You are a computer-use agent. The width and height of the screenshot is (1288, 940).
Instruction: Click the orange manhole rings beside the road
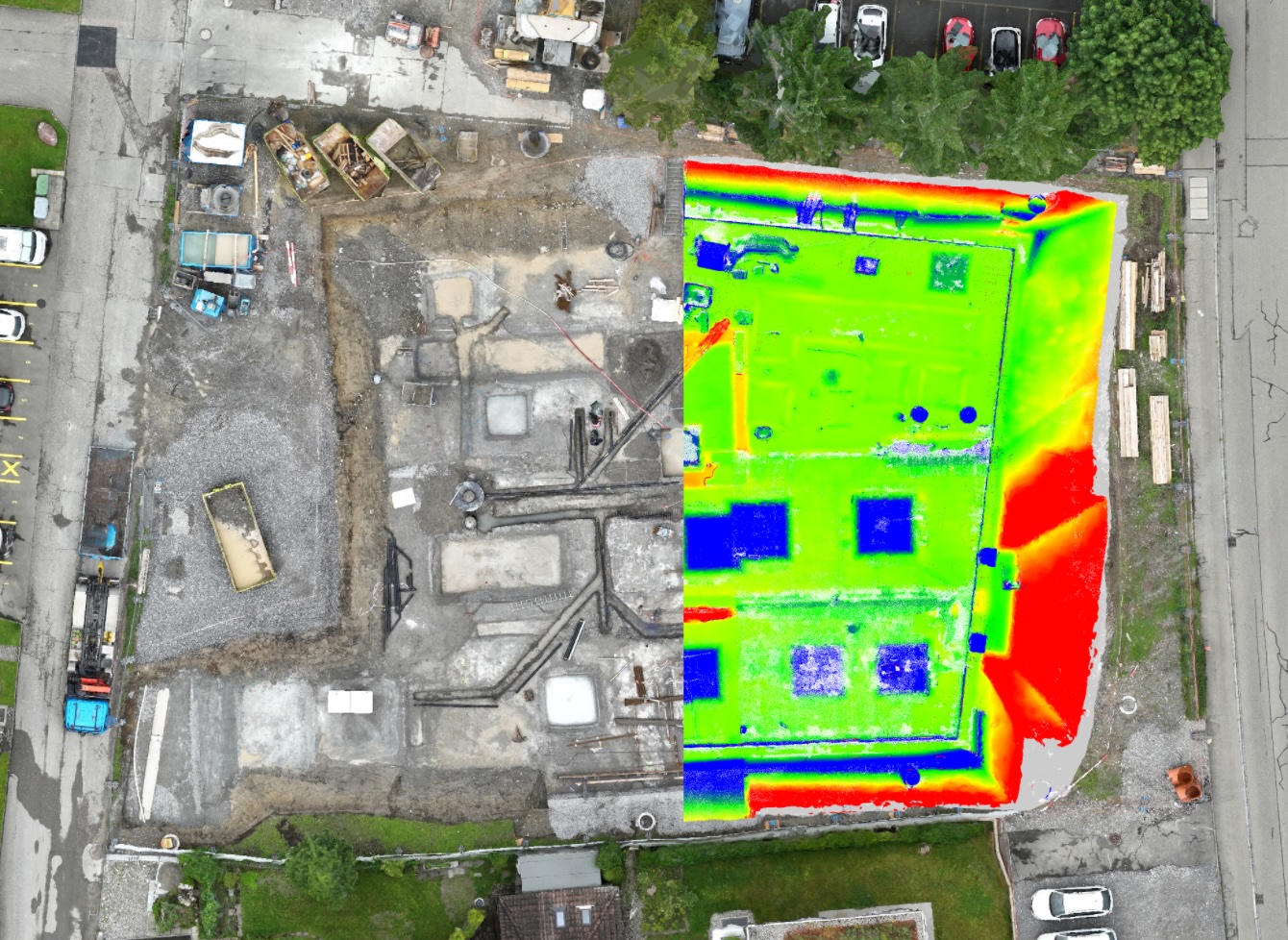coord(1185,782)
